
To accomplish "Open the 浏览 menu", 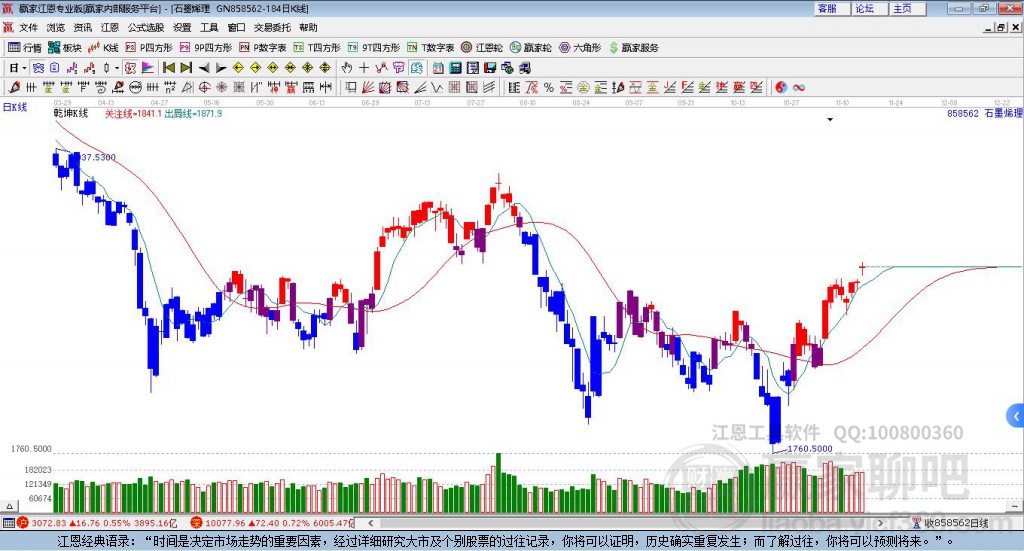I will click(56, 27).
